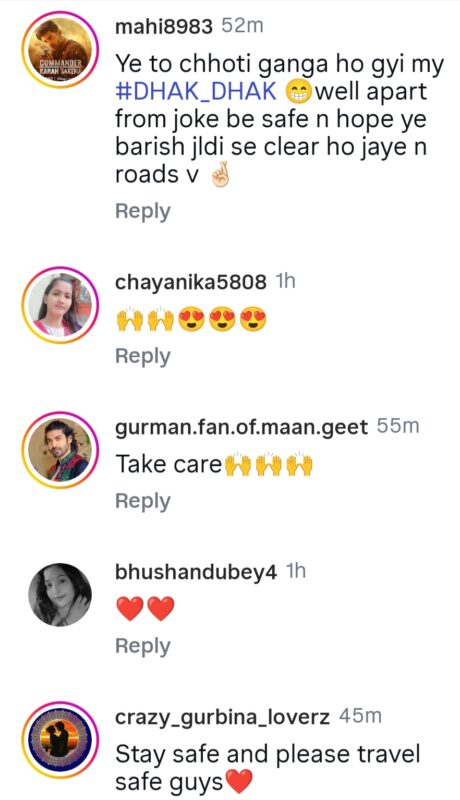Open mahi8983's profile picture
The width and height of the screenshot is (460, 800).
click(x=60, y=50)
